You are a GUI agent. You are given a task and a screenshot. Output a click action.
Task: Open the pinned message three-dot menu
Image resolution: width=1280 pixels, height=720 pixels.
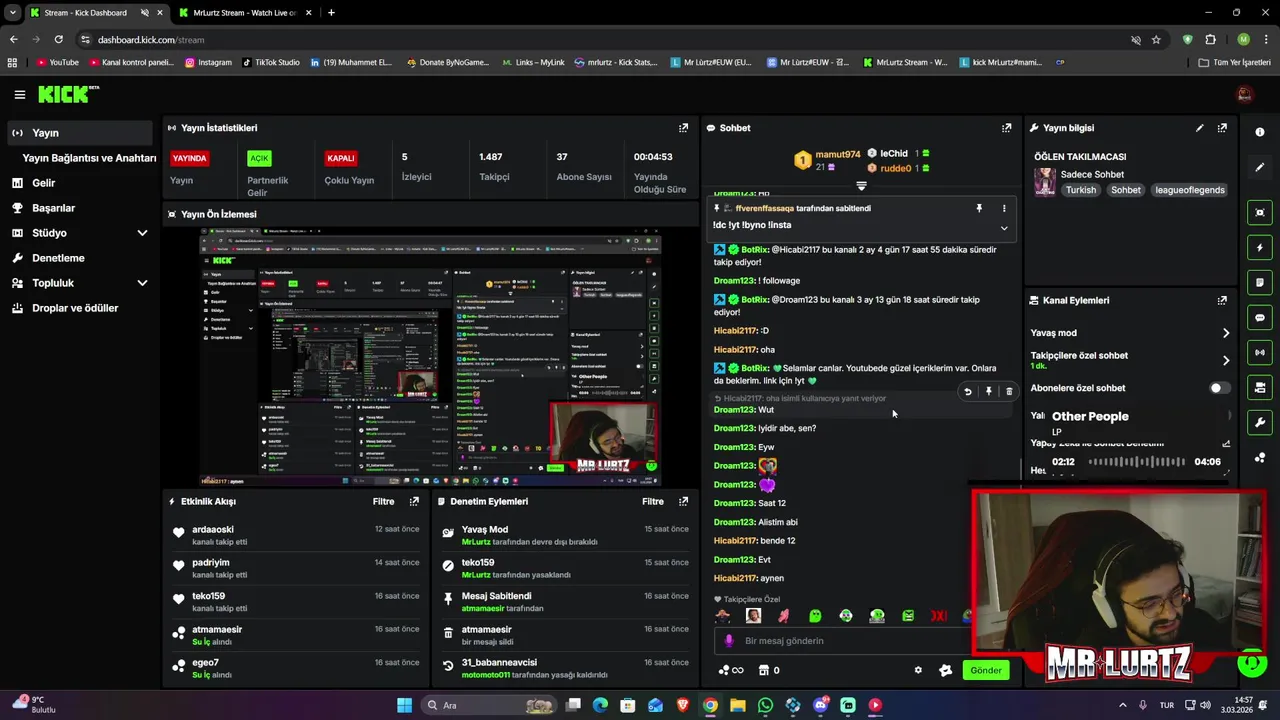[x=1004, y=208]
